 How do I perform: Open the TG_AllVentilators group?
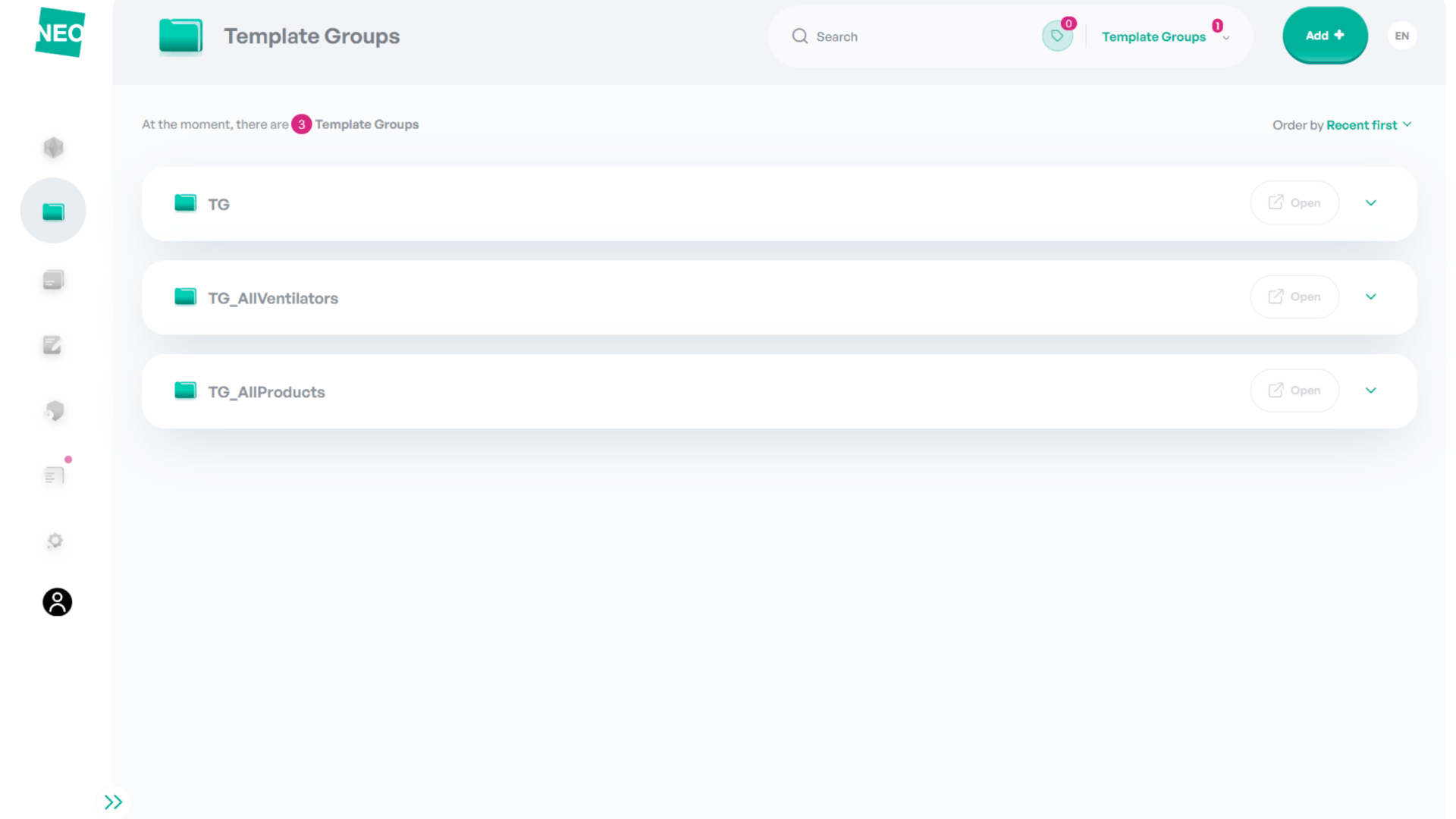[1294, 297]
